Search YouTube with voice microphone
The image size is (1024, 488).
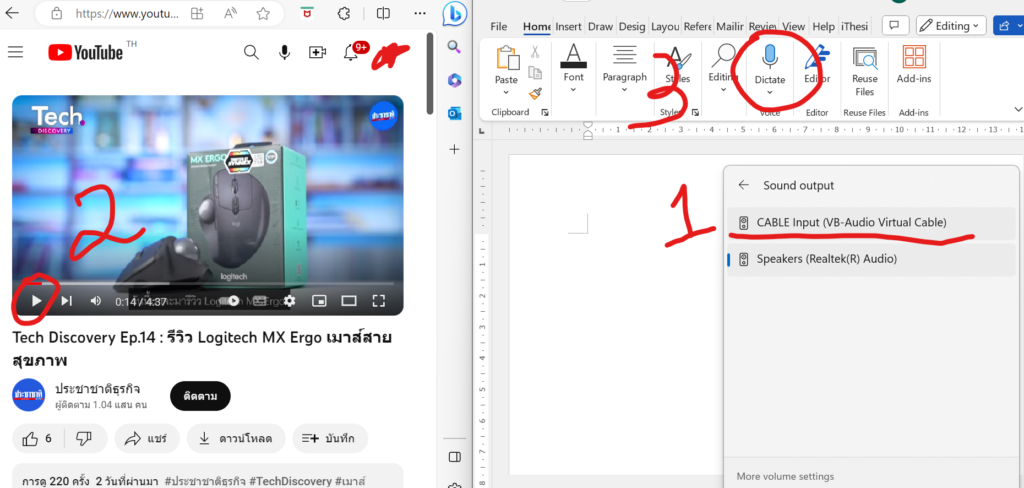tap(284, 52)
